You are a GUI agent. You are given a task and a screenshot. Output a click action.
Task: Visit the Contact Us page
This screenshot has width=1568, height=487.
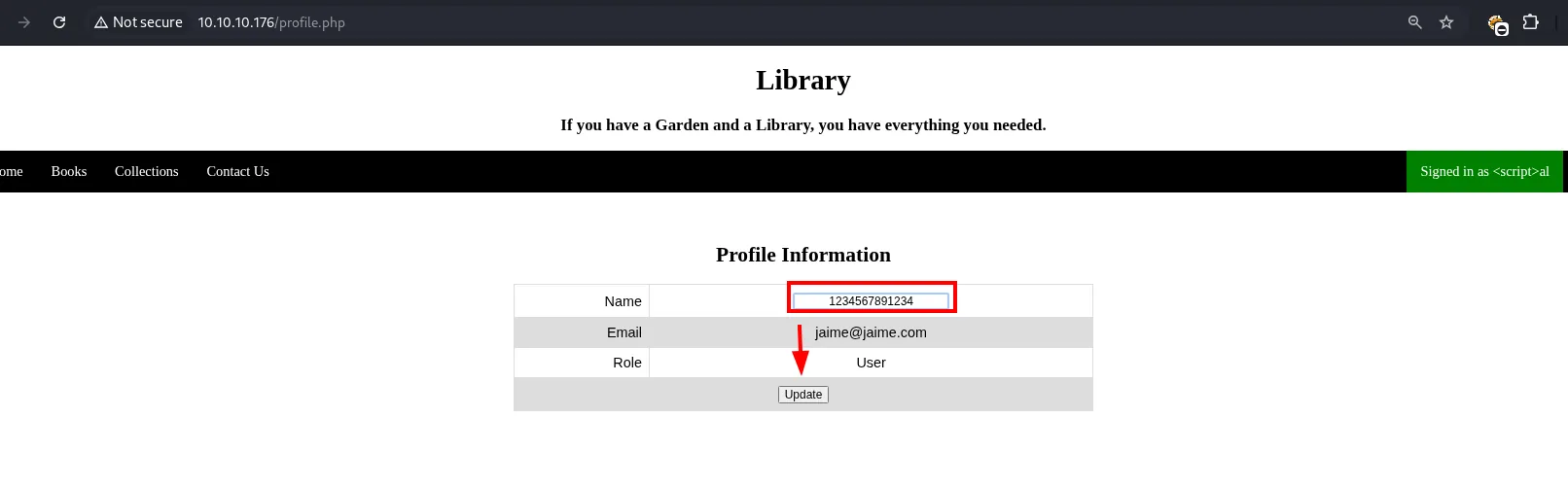237,171
